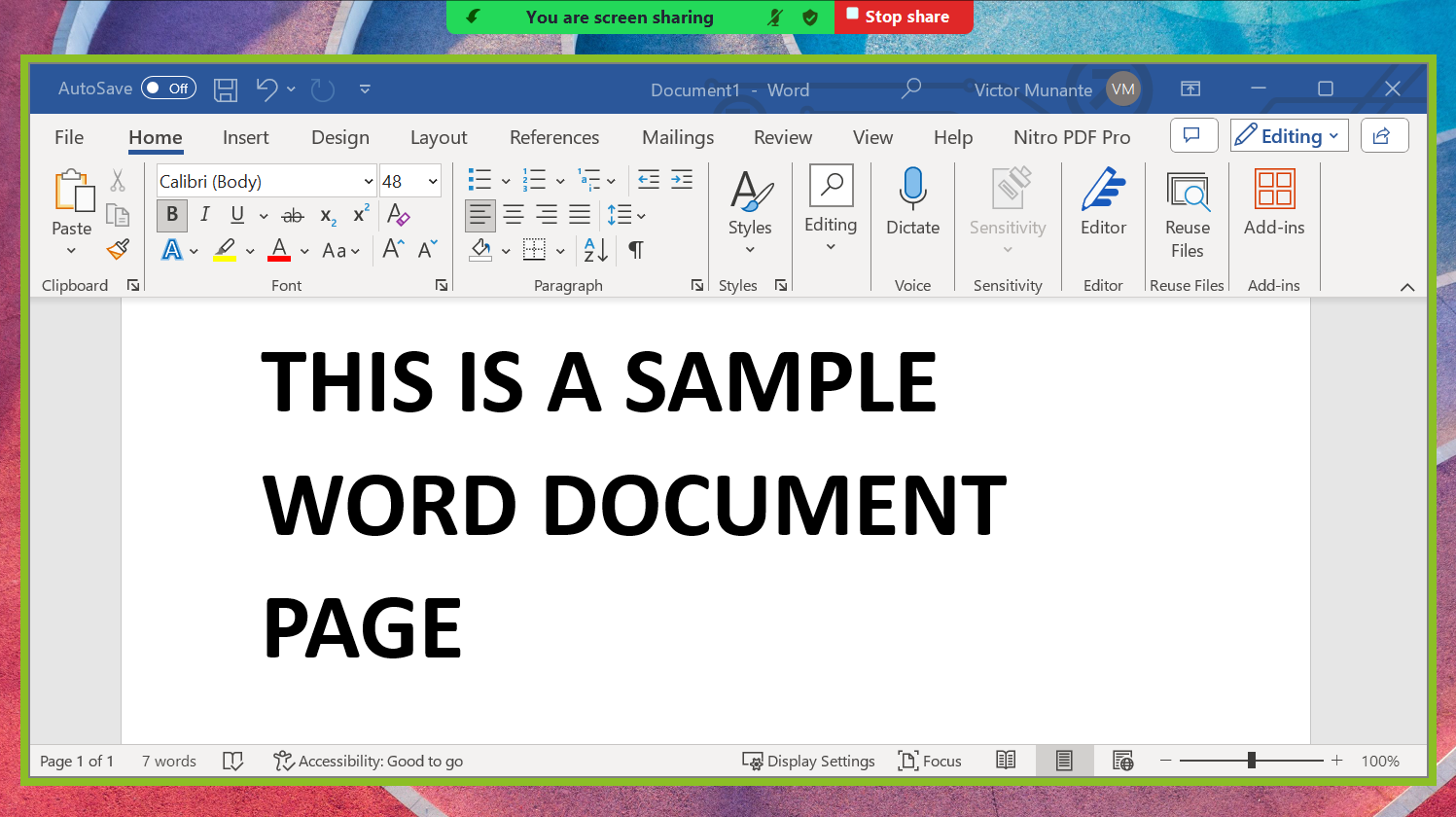Click the Redo arrow icon
The height and width of the screenshot is (817, 1456).
coord(323,89)
